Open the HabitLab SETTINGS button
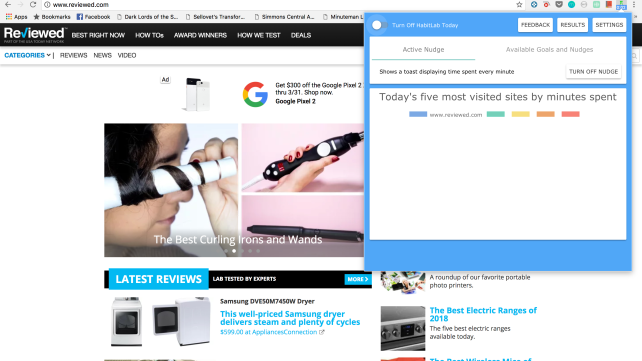Image resolution: width=642 pixels, height=361 pixels. click(x=609, y=25)
